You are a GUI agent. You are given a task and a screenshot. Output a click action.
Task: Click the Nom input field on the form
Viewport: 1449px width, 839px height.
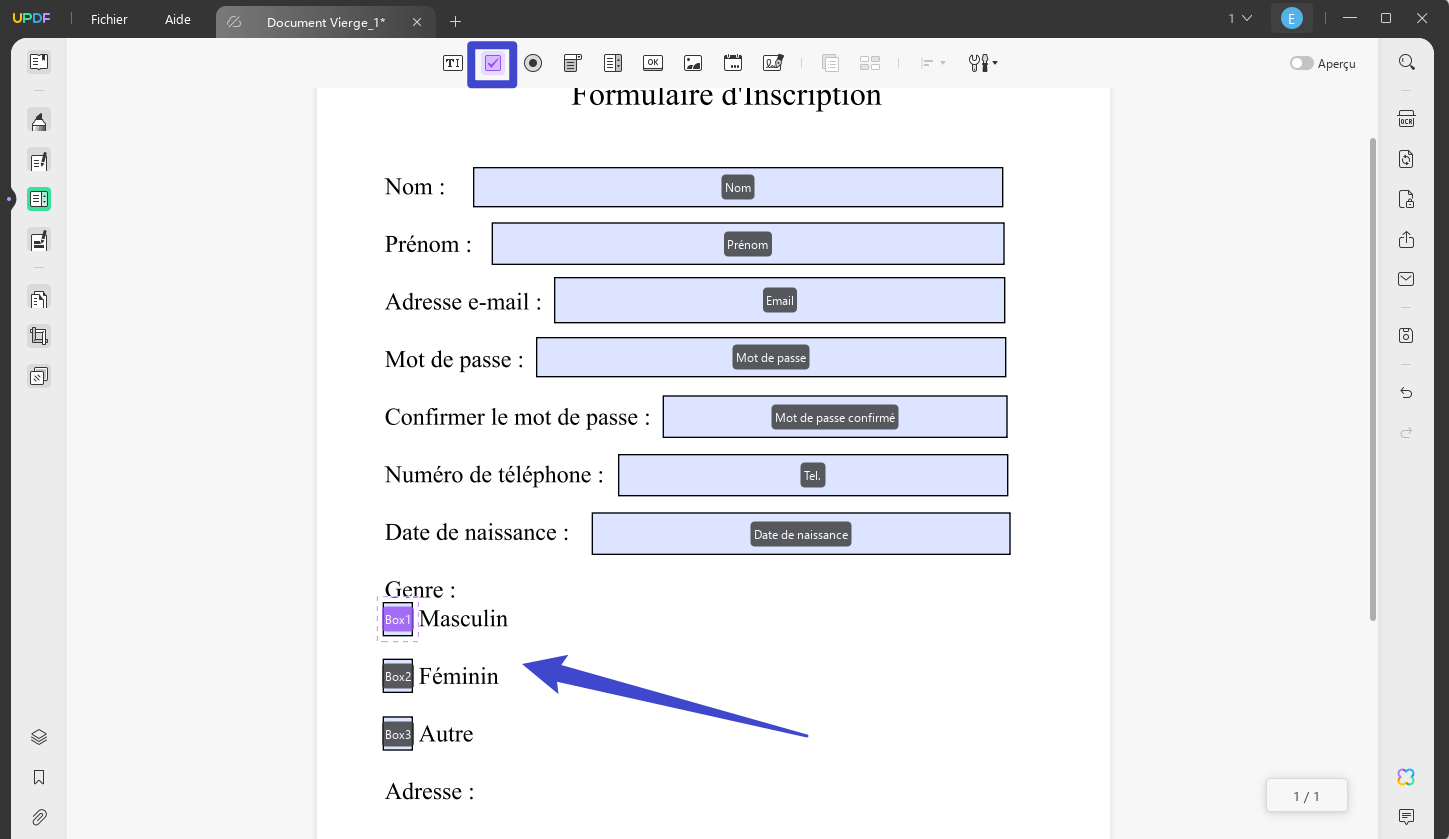(738, 187)
